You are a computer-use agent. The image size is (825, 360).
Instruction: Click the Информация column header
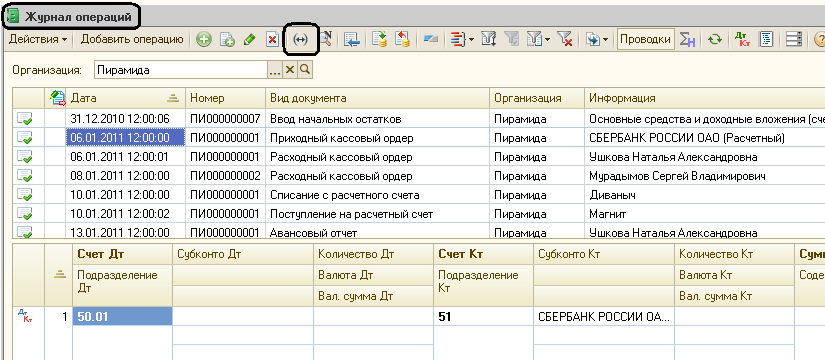point(705,98)
